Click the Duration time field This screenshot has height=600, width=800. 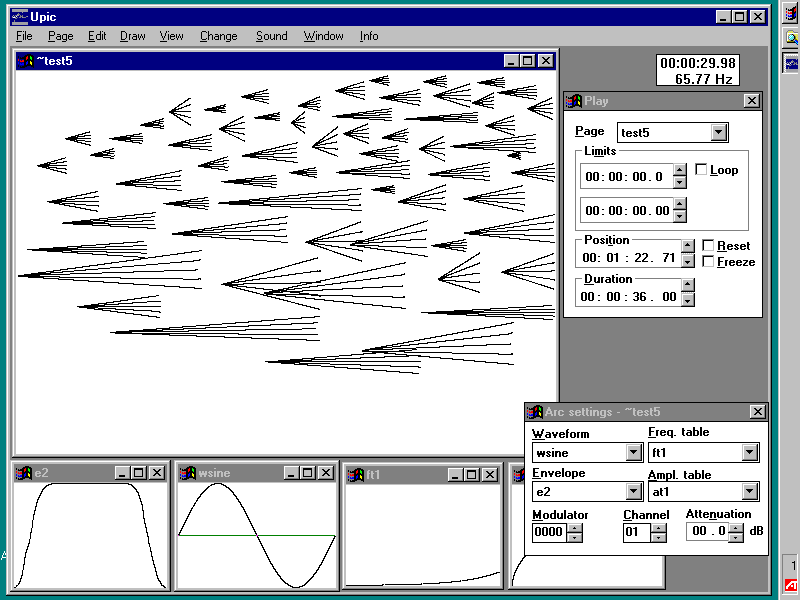630,296
